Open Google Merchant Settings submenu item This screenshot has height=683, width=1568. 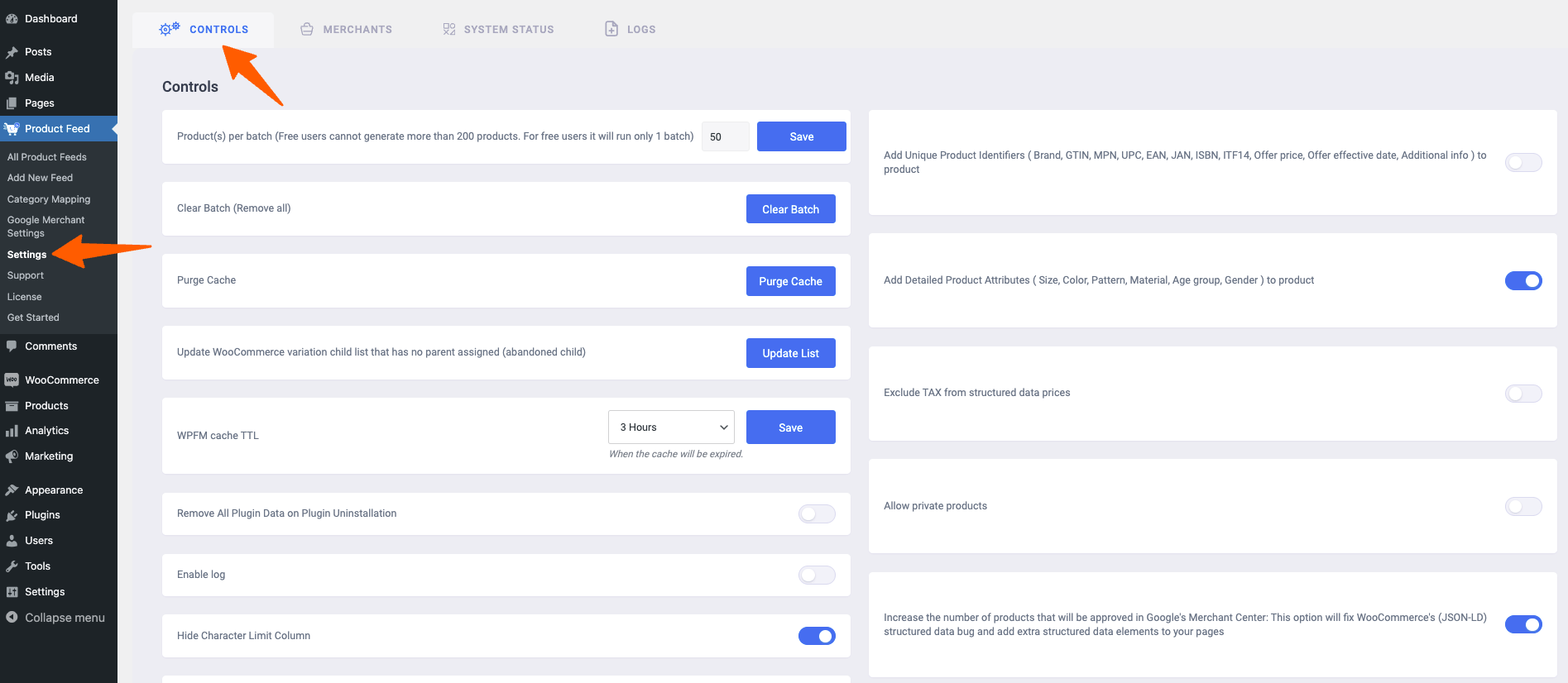pos(46,227)
